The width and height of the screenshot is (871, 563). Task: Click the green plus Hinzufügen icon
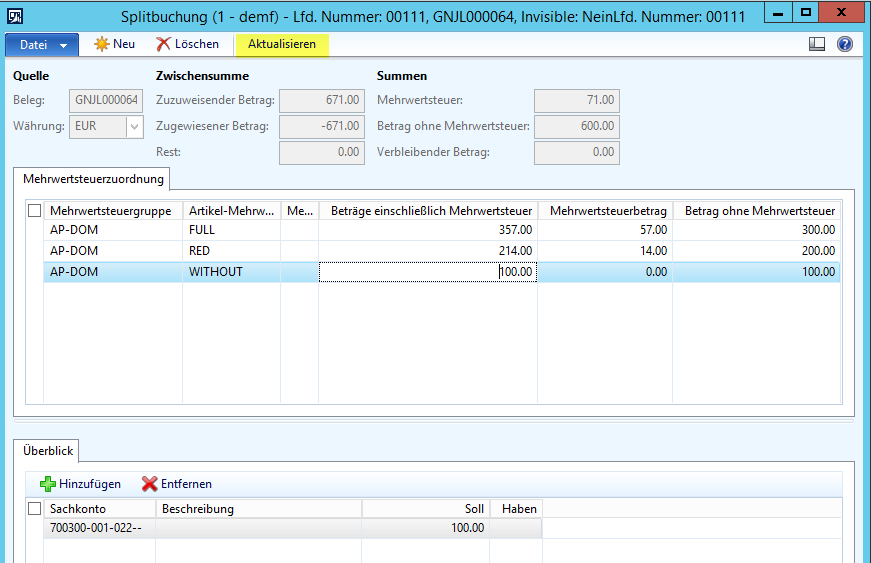click(x=47, y=484)
